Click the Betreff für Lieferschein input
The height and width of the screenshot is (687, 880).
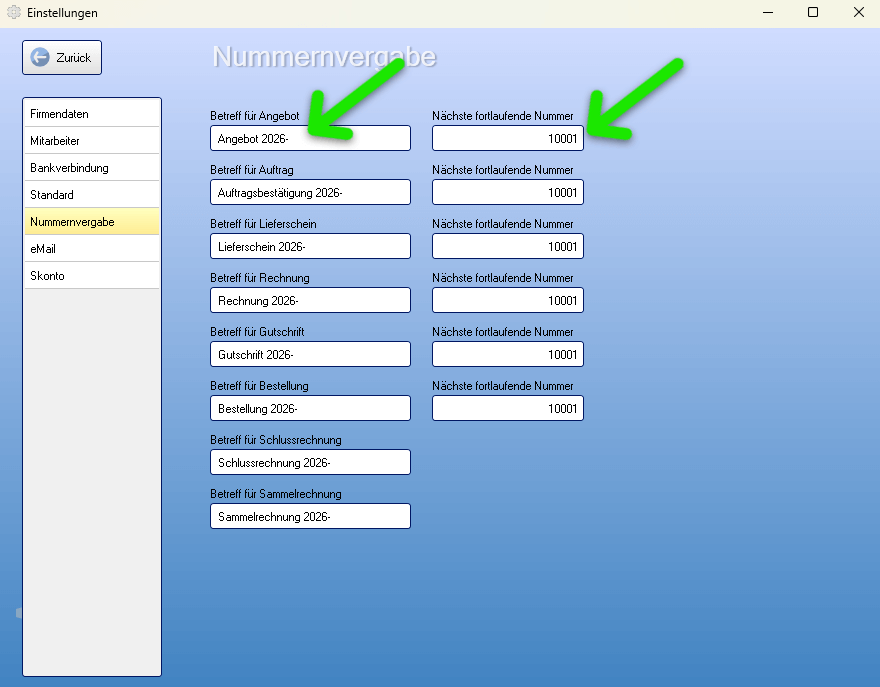point(310,246)
